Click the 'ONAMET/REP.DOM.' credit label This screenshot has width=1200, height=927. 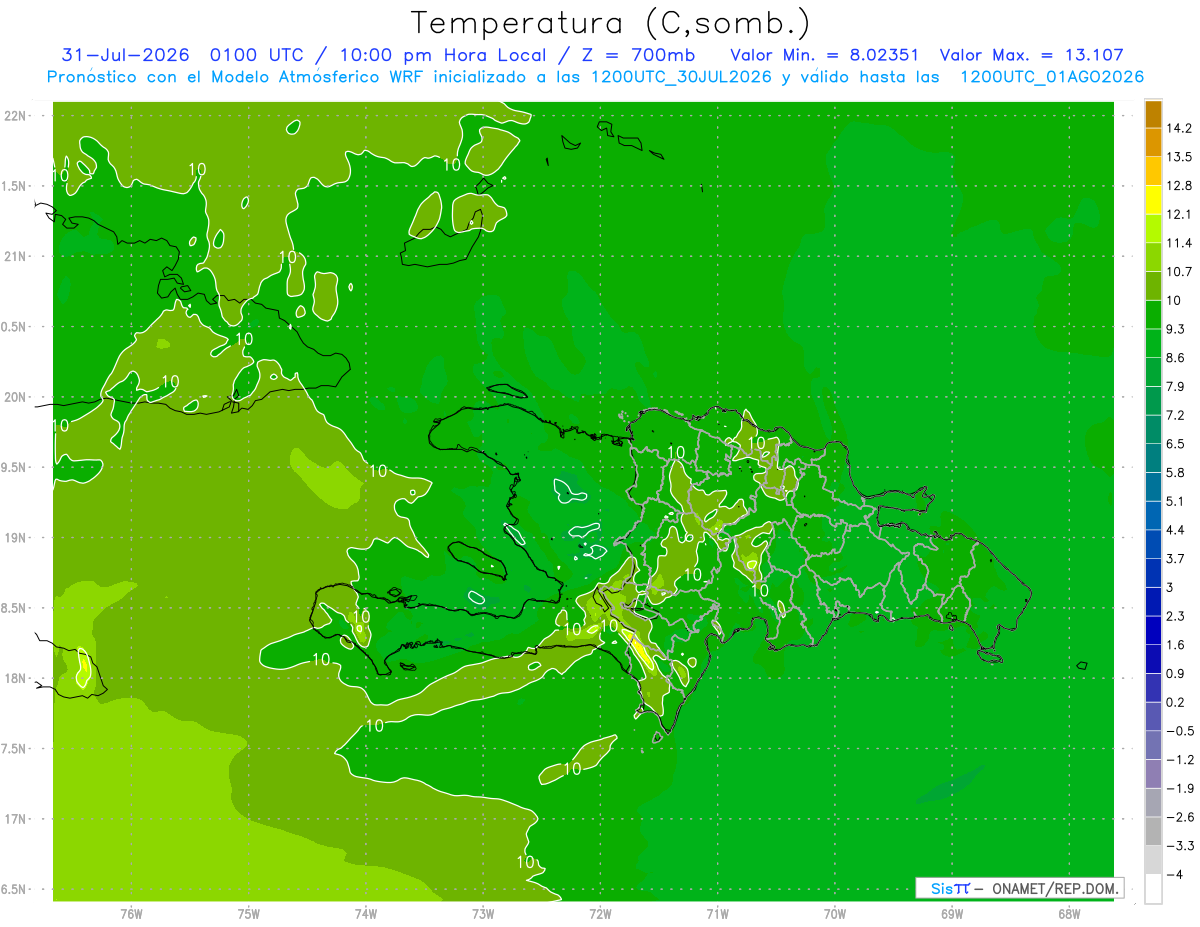1053,888
